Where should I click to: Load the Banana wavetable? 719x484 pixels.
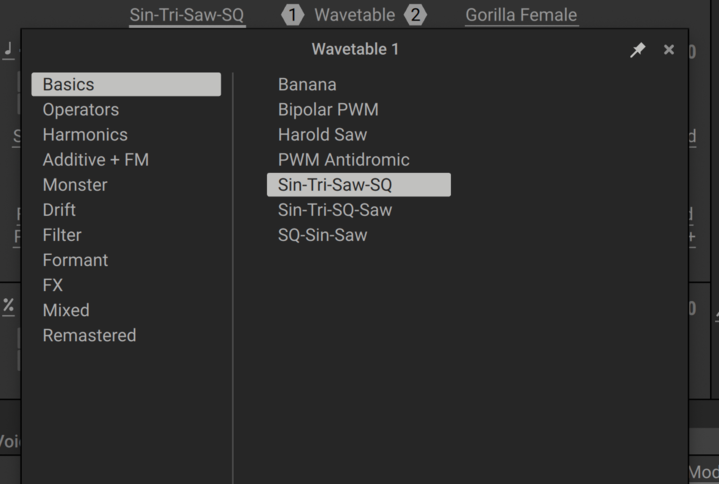[307, 85]
